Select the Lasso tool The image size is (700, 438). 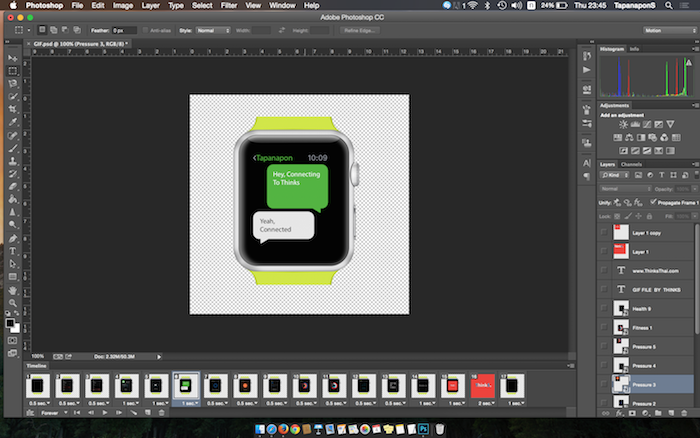point(12,84)
